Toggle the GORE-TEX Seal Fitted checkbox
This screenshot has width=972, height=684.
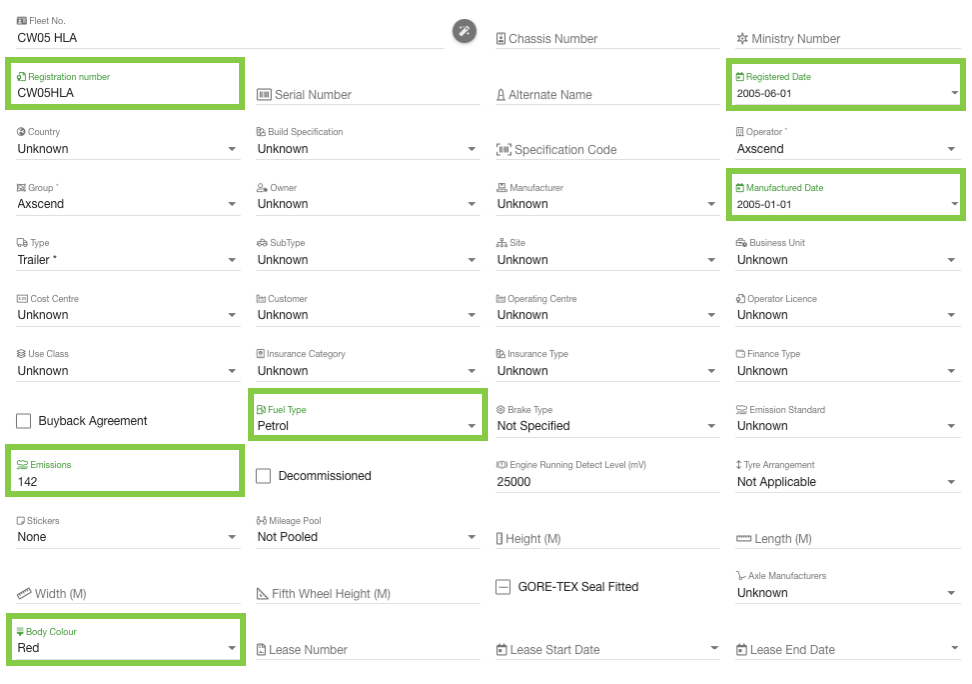(x=504, y=587)
